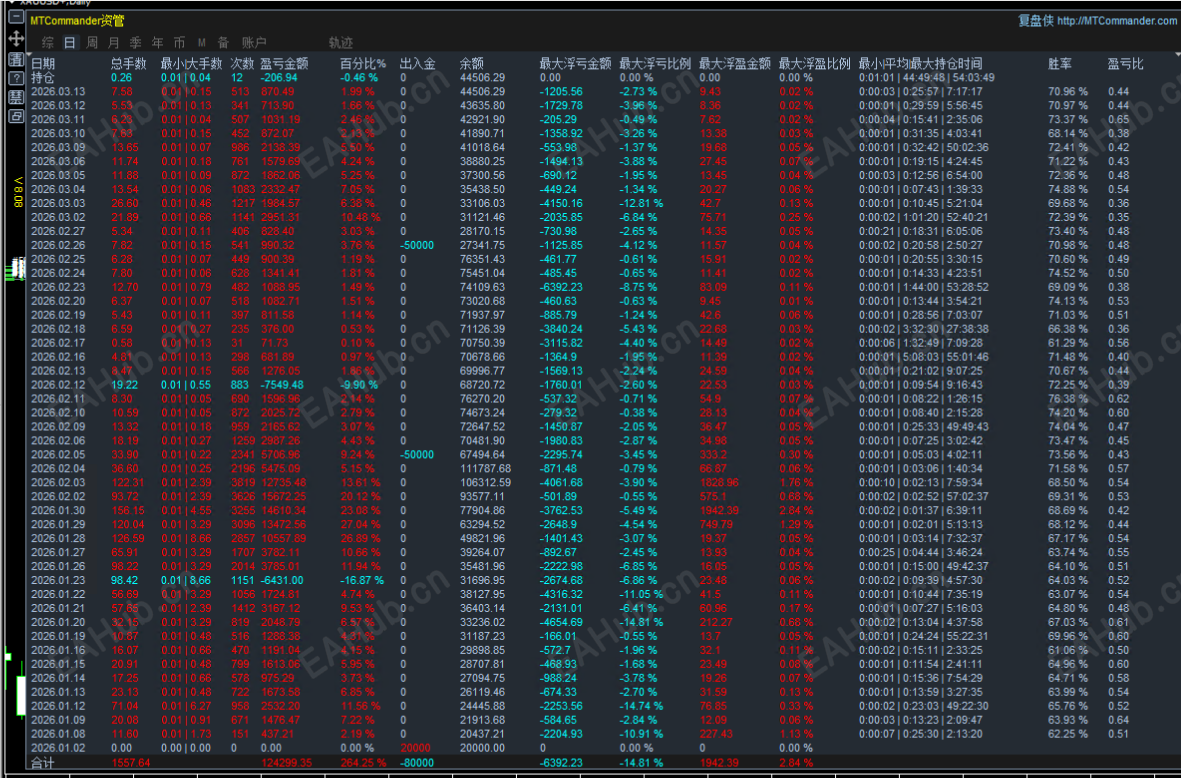The width and height of the screenshot is (1181, 778).
Task: Switch to the 周 weekly tab
Action: click(91, 42)
